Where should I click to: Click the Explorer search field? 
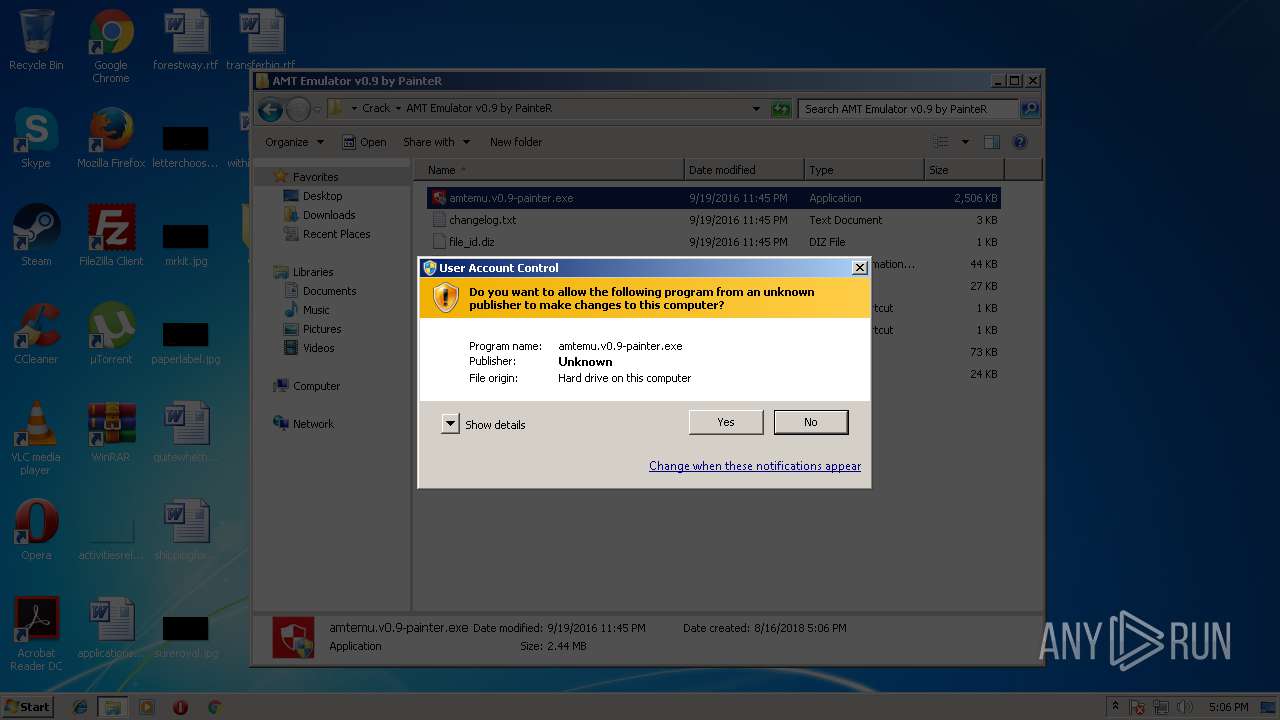[x=908, y=109]
